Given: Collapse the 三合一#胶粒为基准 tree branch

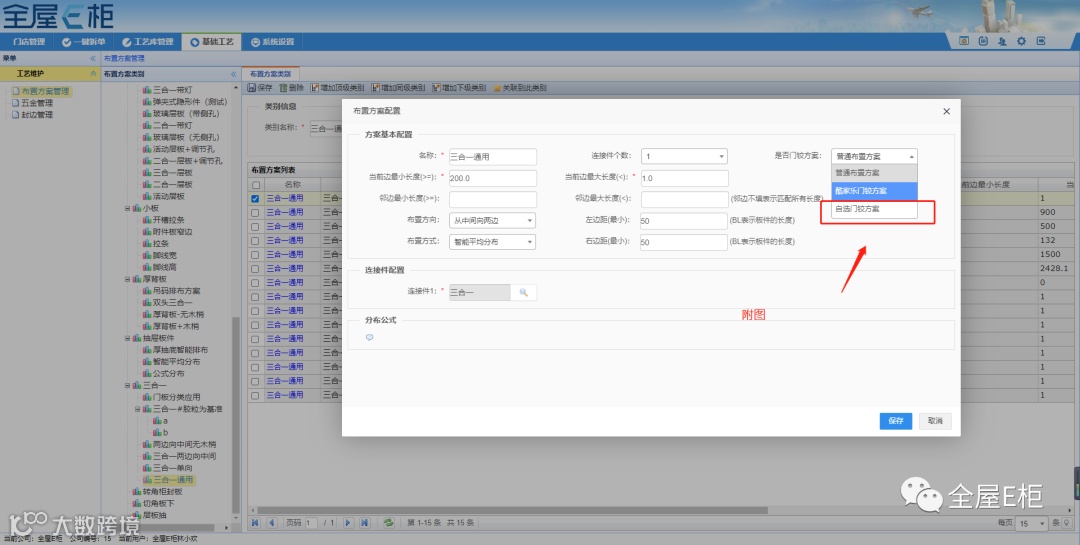Looking at the screenshot, I should pos(138,409).
